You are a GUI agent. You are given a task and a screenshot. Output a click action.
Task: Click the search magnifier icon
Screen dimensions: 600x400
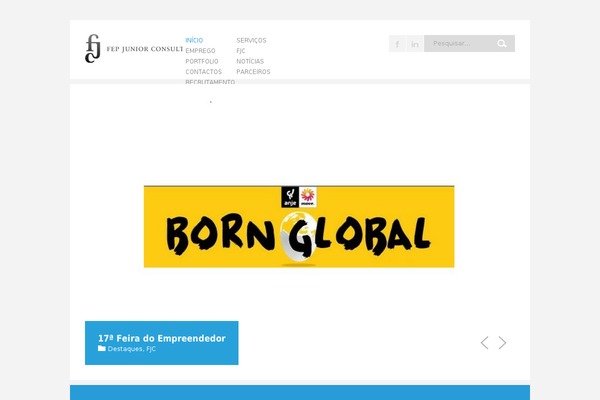502,44
